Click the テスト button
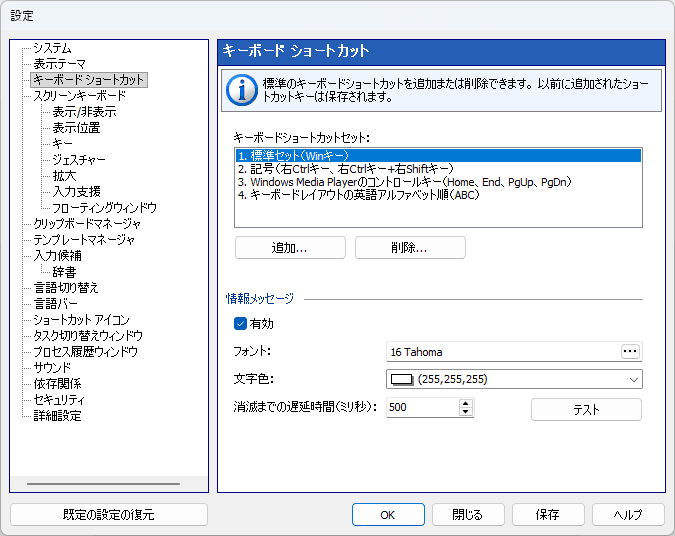The width and height of the screenshot is (675, 536). 586,409
